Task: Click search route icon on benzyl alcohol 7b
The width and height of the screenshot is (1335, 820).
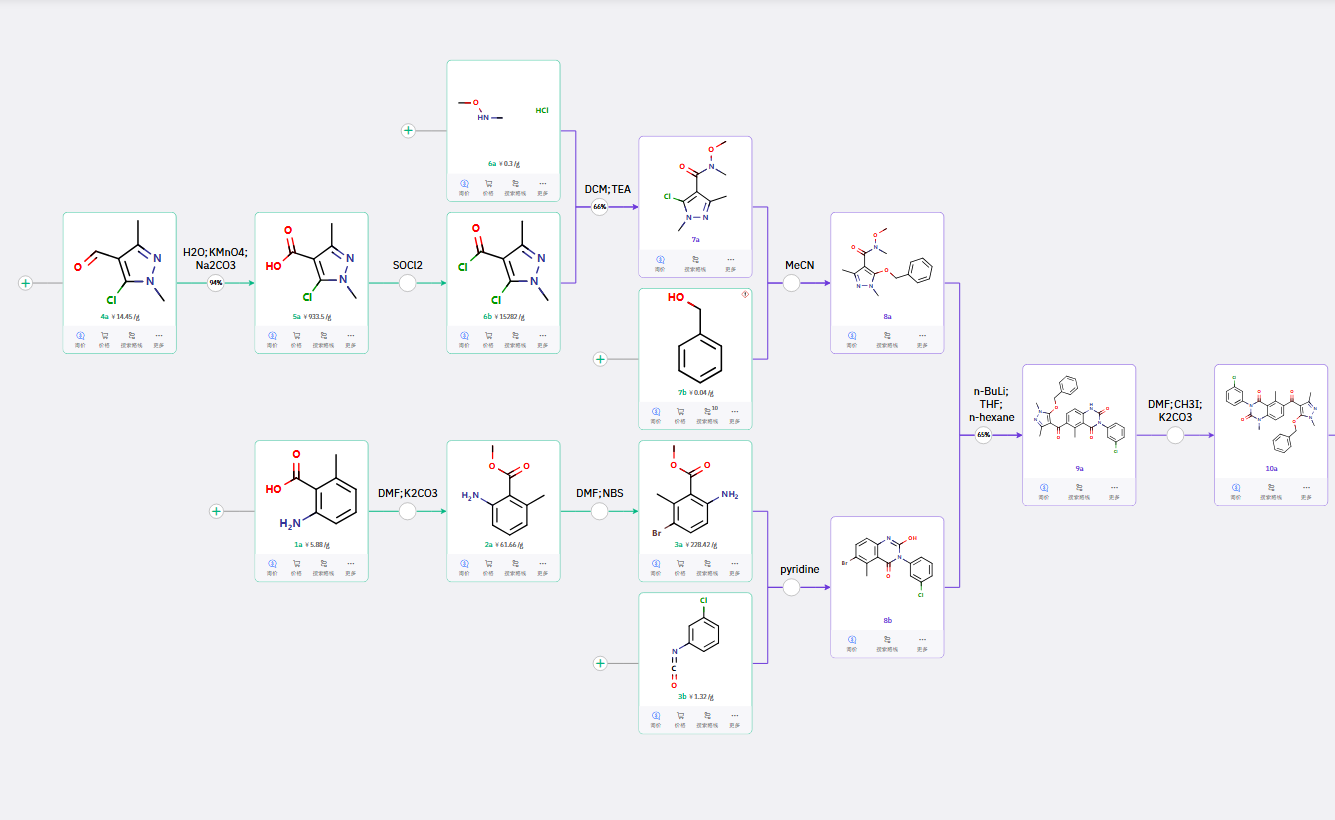Action: [708, 412]
